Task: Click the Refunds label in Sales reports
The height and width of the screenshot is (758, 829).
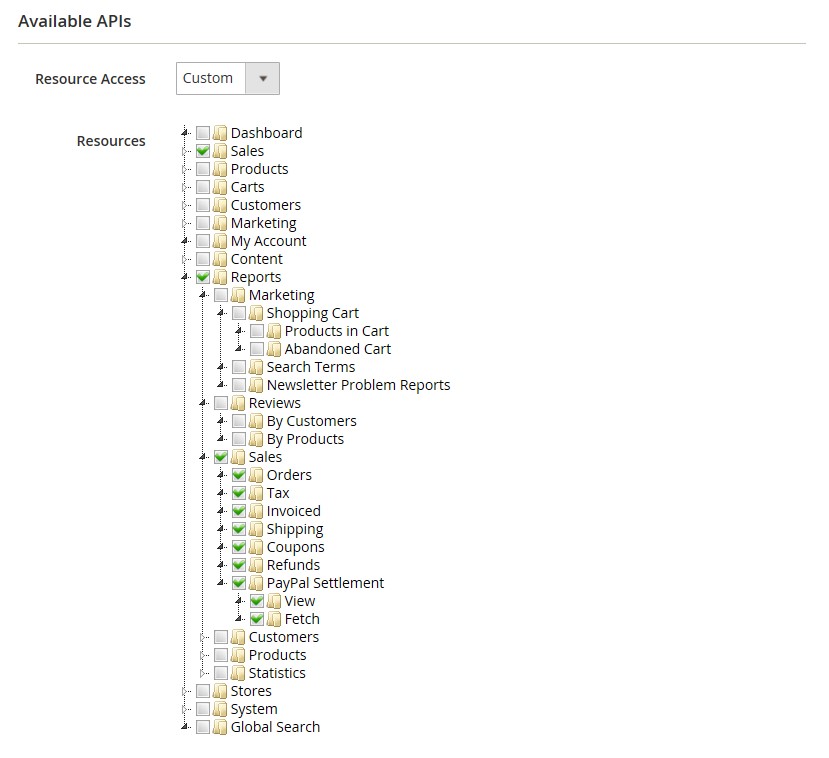Action: pos(293,565)
